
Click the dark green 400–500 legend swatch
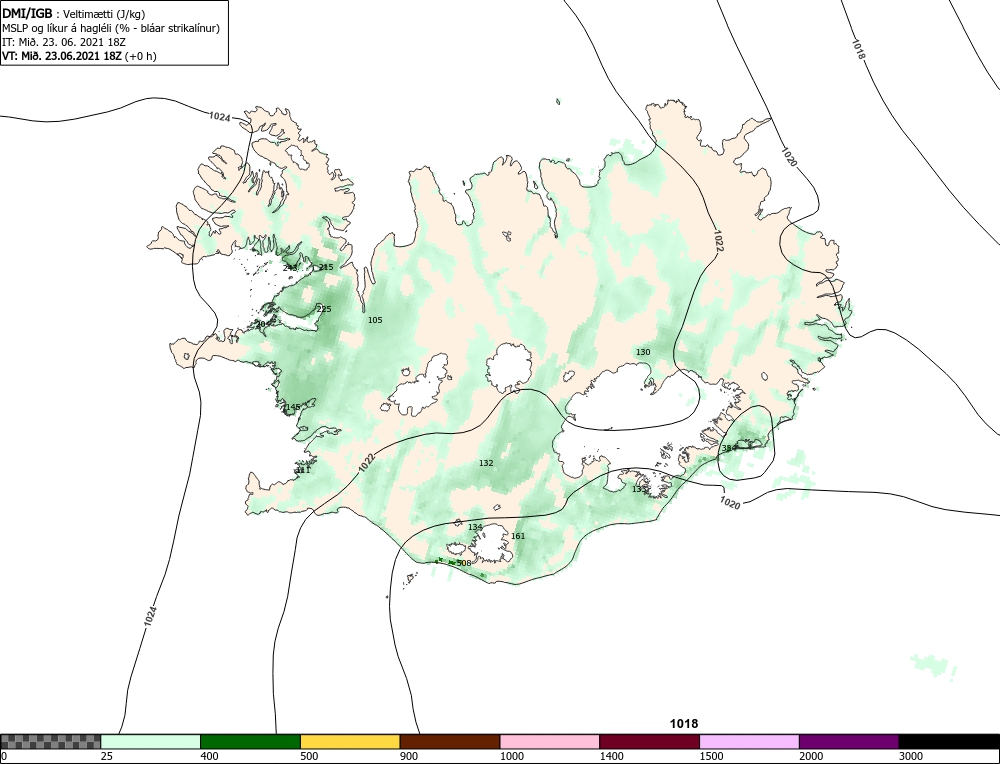tap(250, 741)
